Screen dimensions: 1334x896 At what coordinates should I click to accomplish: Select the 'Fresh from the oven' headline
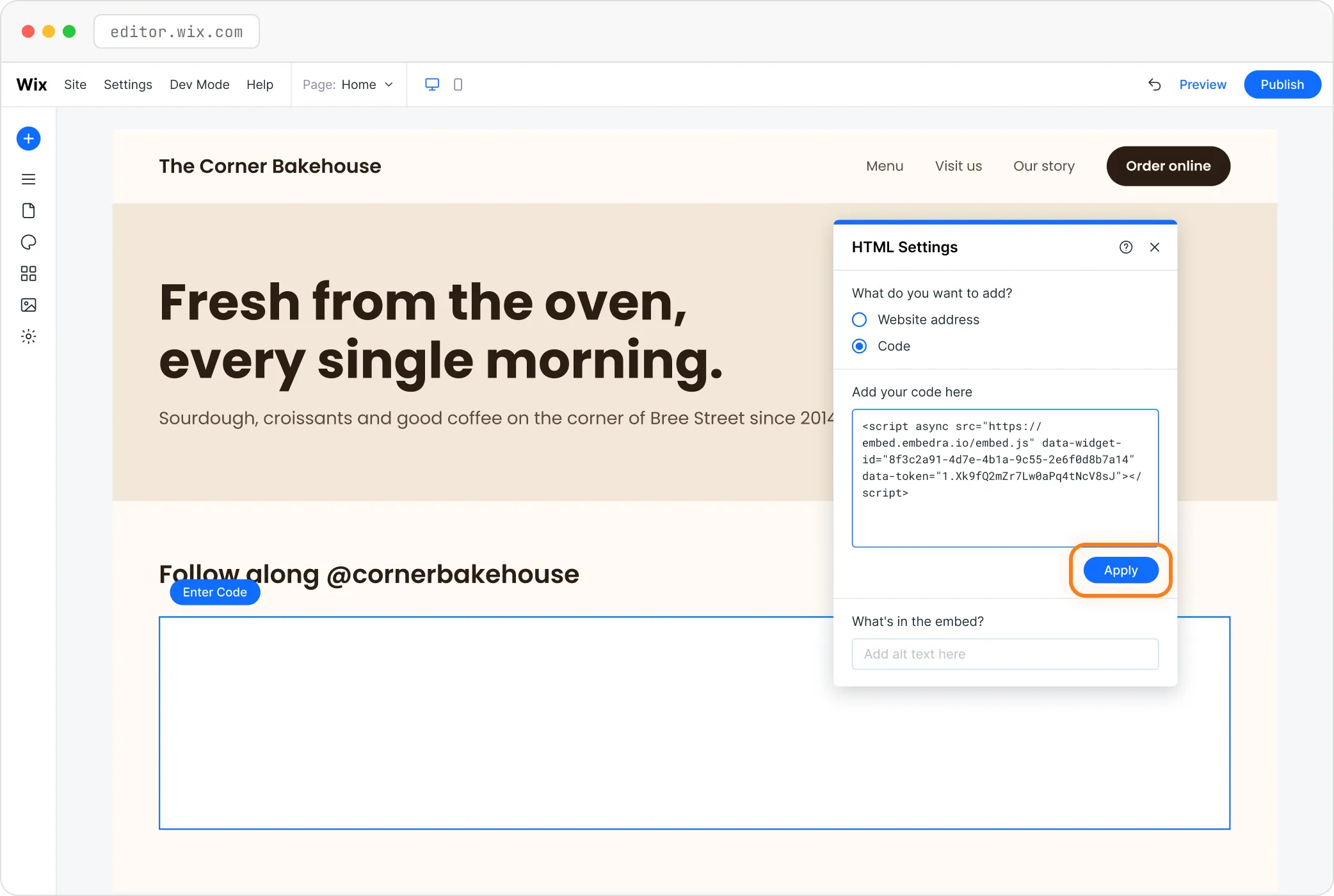point(441,332)
